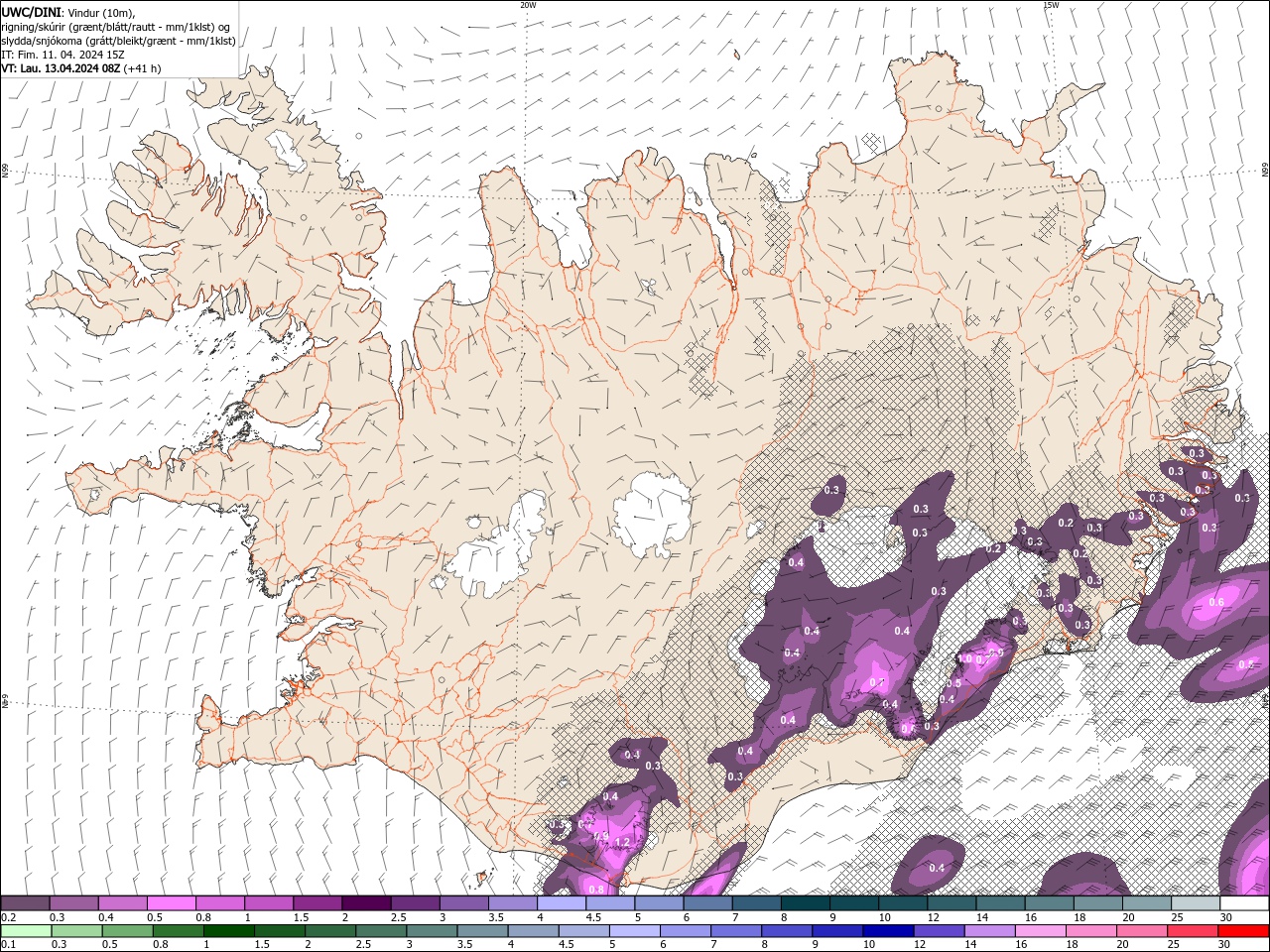The height and width of the screenshot is (952, 1270).
Task: Select the bright pink 0.5 swatch in snow legend
Action: 171,903
